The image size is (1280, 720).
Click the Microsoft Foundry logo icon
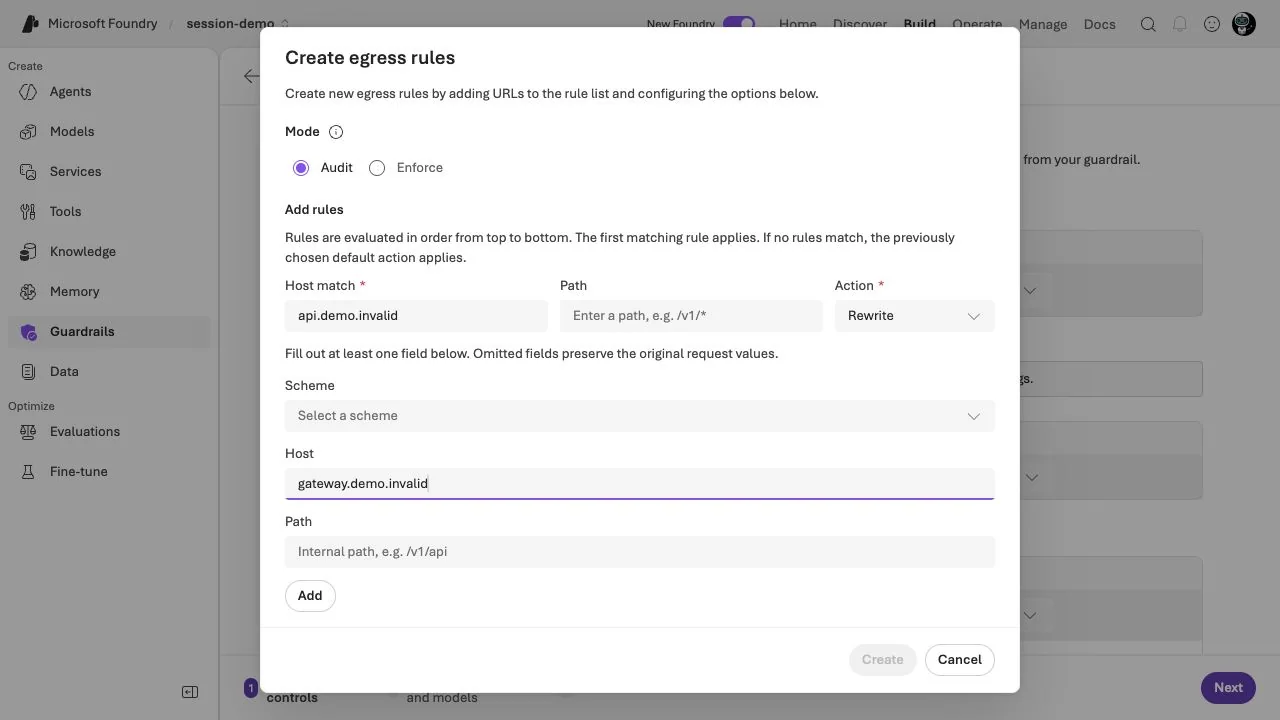point(30,24)
